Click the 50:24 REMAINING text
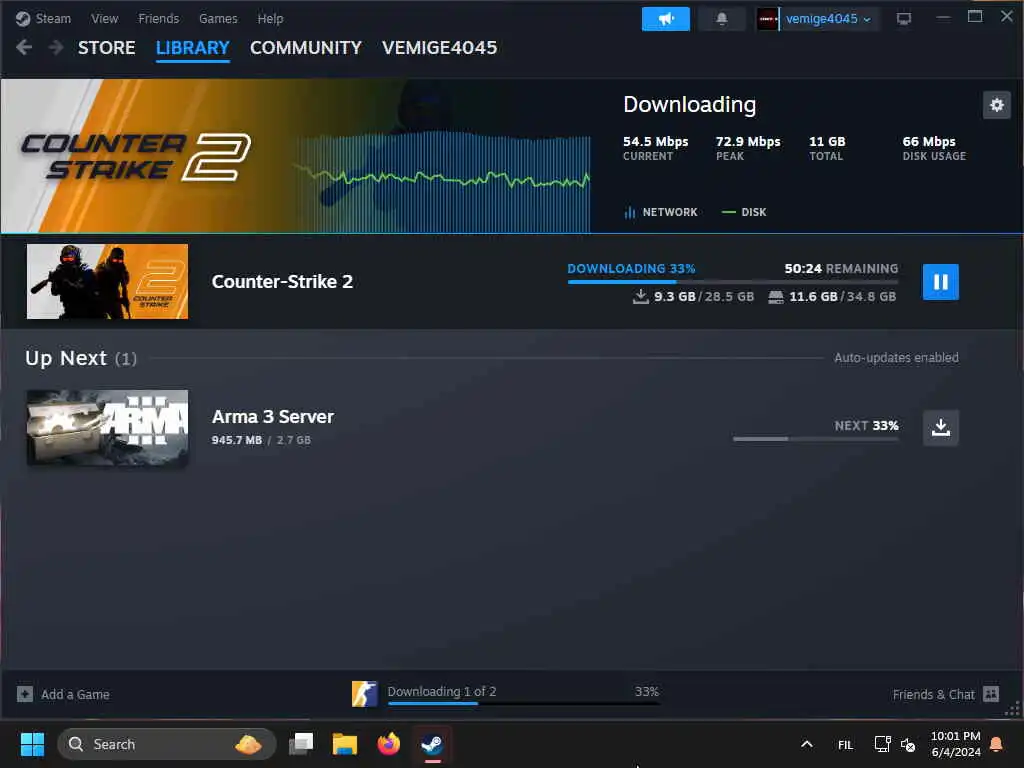This screenshot has width=1024, height=768. coord(841,268)
